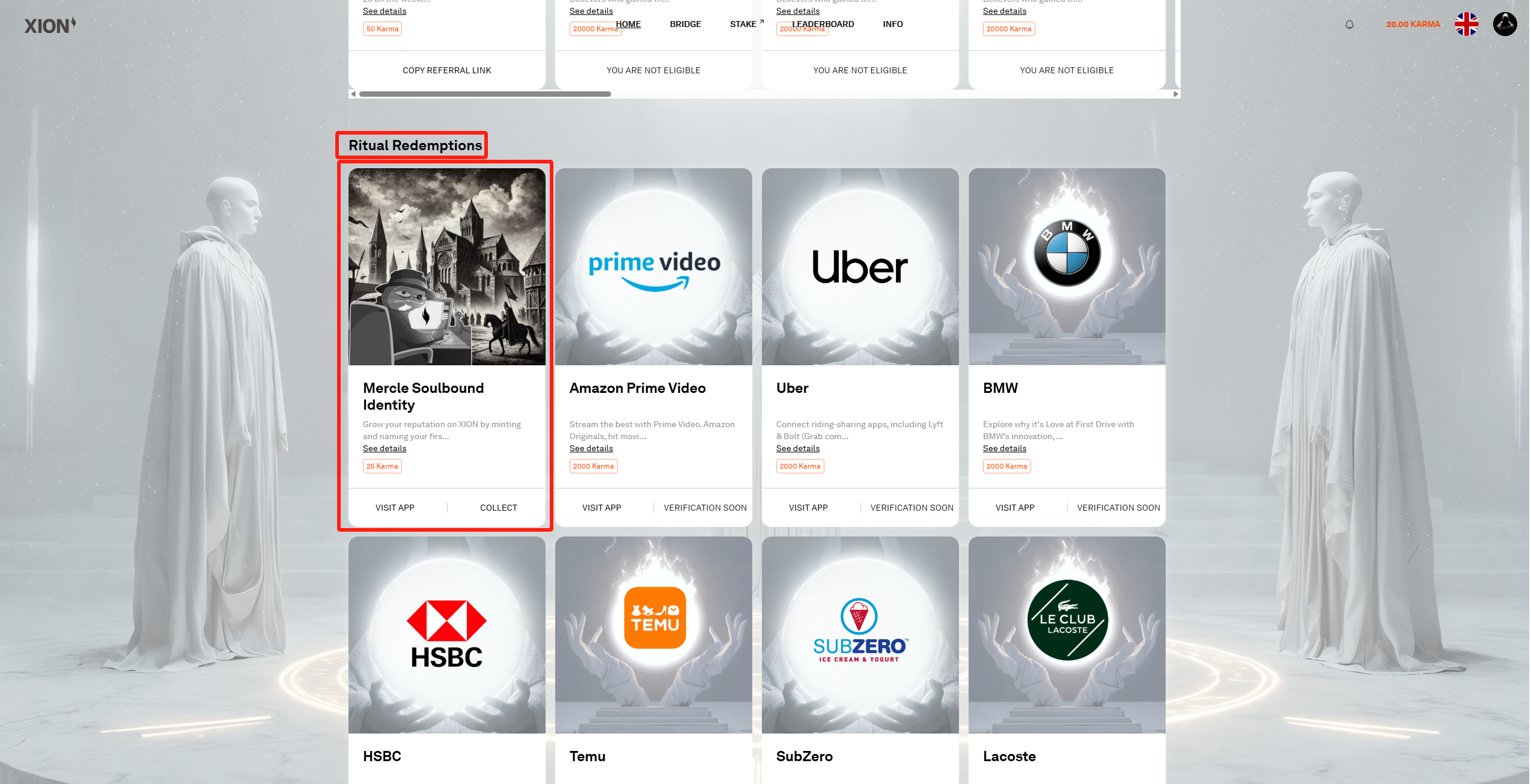Click 2000 Karma badge on Amazon card

[x=594, y=466]
